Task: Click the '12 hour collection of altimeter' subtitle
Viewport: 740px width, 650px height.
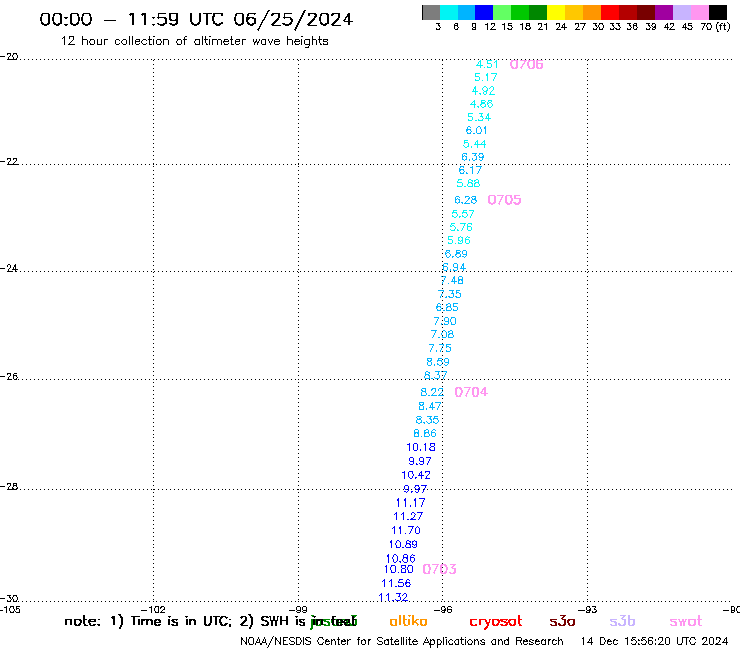Action: tap(156, 41)
